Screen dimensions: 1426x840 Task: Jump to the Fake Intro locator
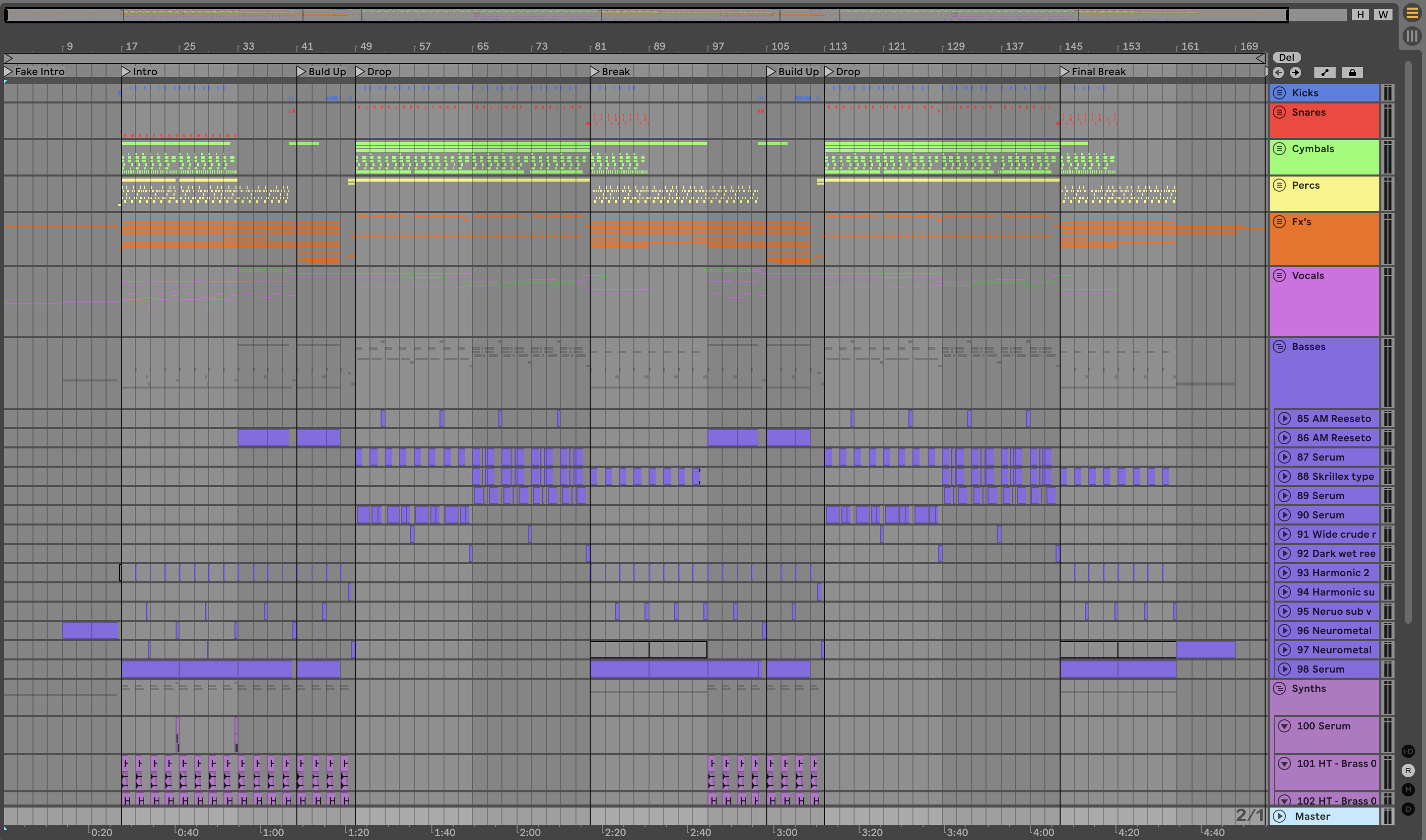point(8,72)
